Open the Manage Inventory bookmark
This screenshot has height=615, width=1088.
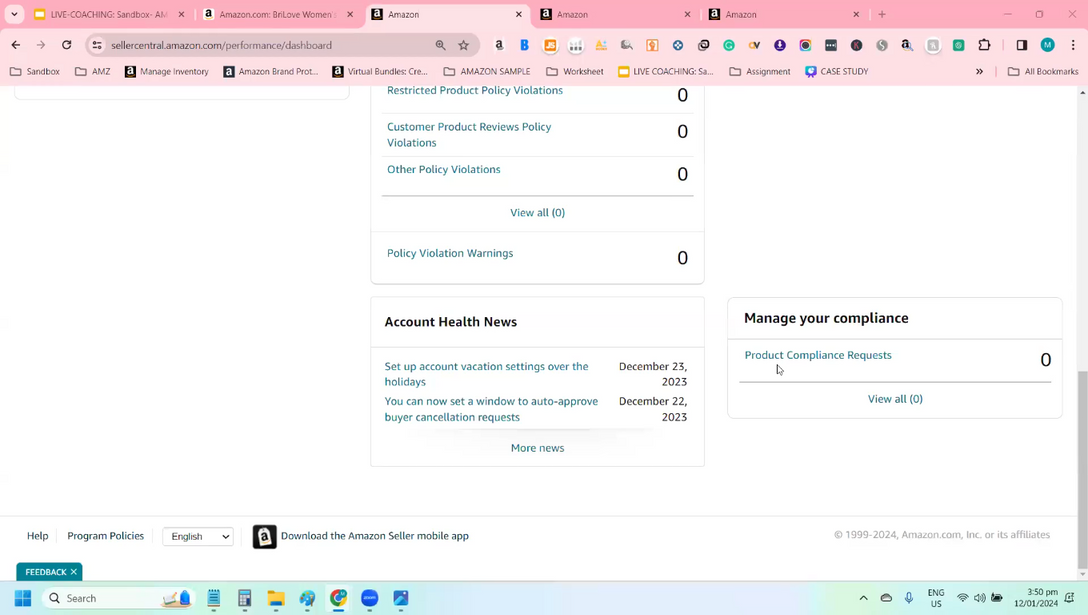pos(167,71)
